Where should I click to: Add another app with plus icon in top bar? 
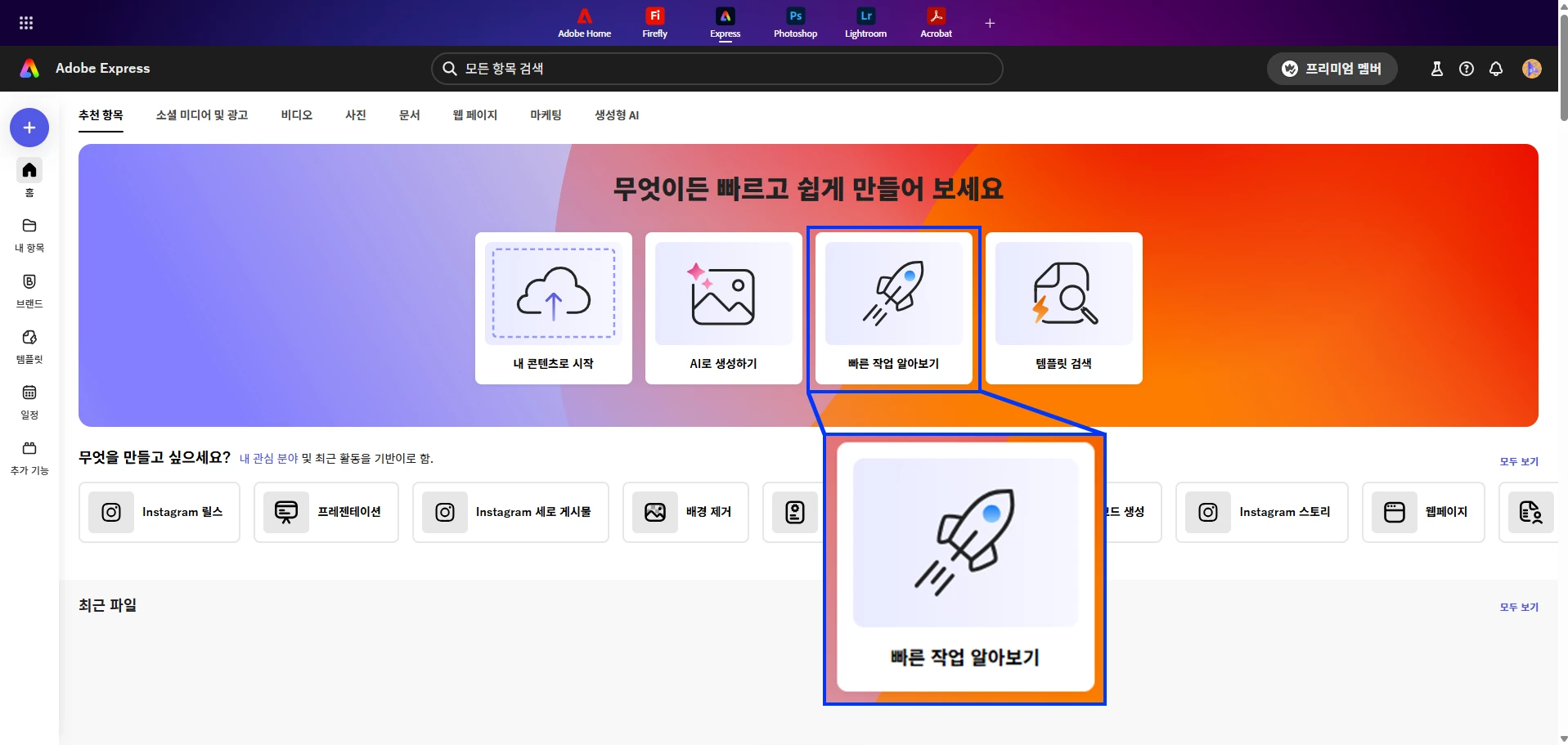point(990,23)
